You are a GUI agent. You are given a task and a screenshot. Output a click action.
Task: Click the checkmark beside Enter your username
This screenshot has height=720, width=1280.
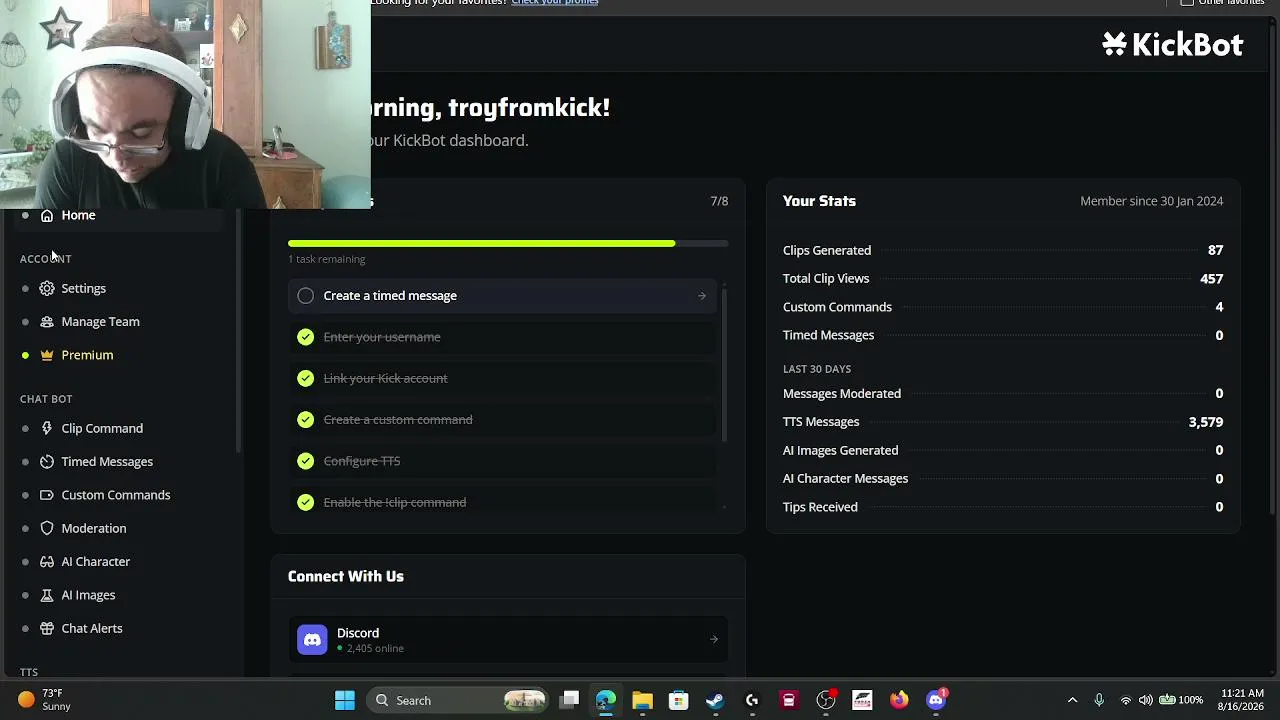(306, 337)
